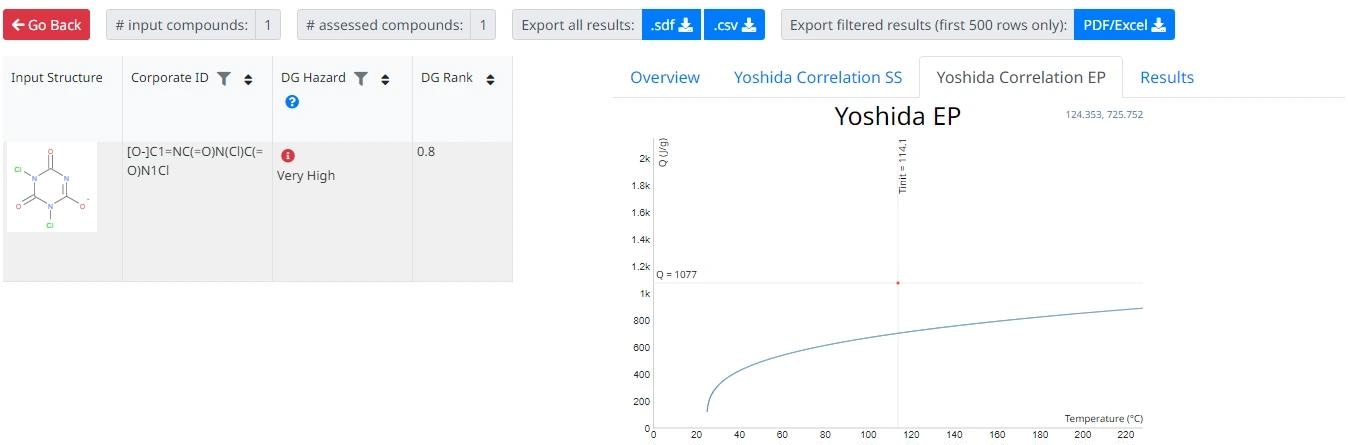The height and width of the screenshot is (445, 1348).
Task: Click the input compounds count badge
Action: tap(267, 24)
